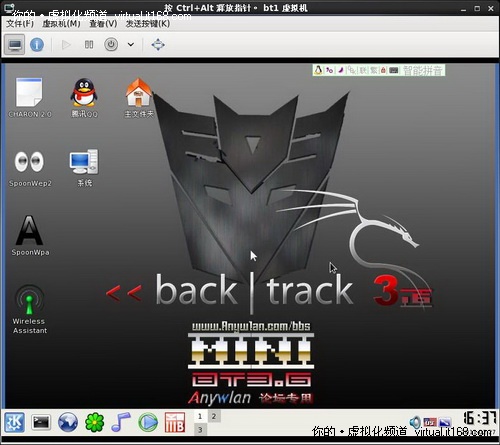This screenshot has width=500, height=445.
Task: Open the 虚拟机(M) menu
Action: point(61,24)
